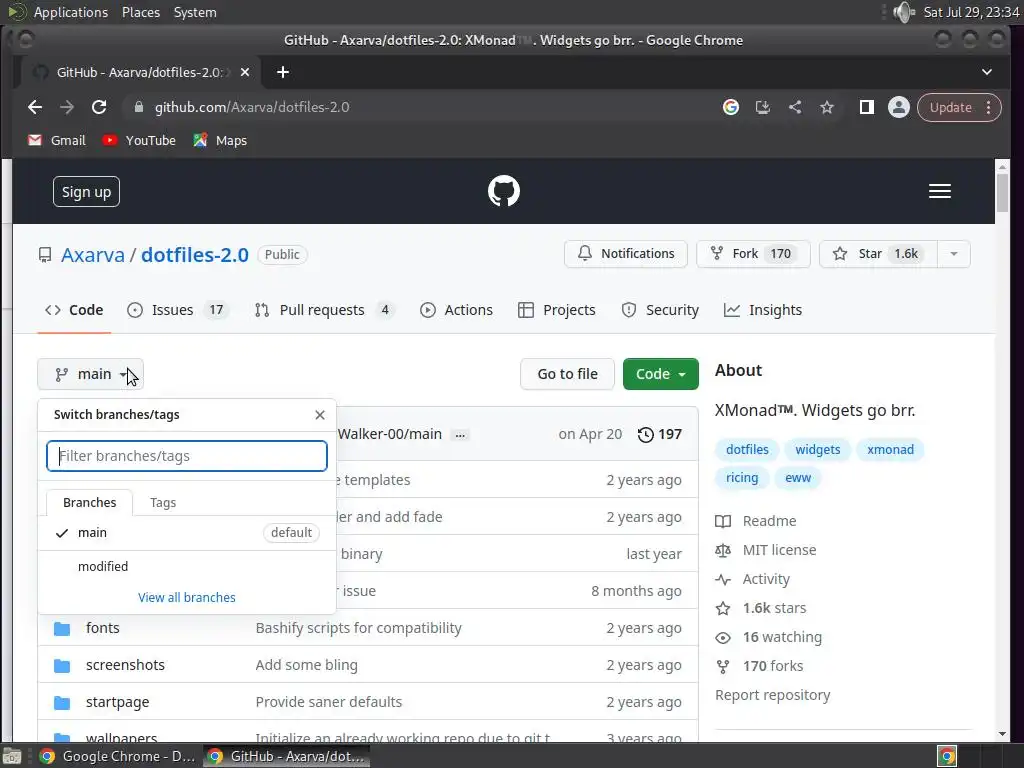
Task: Click the Notifications button
Action: pos(626,254)
